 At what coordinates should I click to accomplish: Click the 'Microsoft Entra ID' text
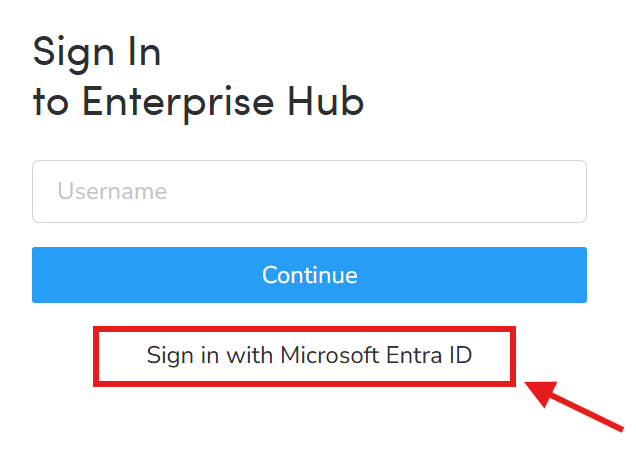[x=376, y=355]
